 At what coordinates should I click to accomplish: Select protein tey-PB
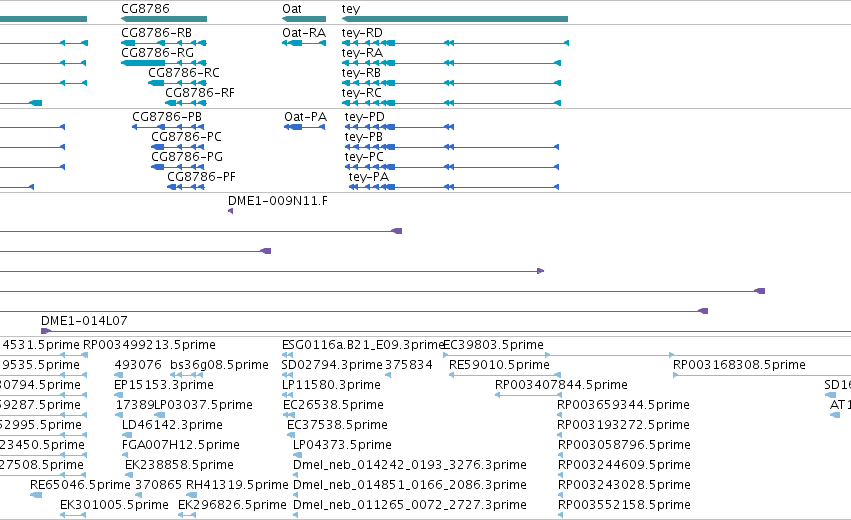452,147
